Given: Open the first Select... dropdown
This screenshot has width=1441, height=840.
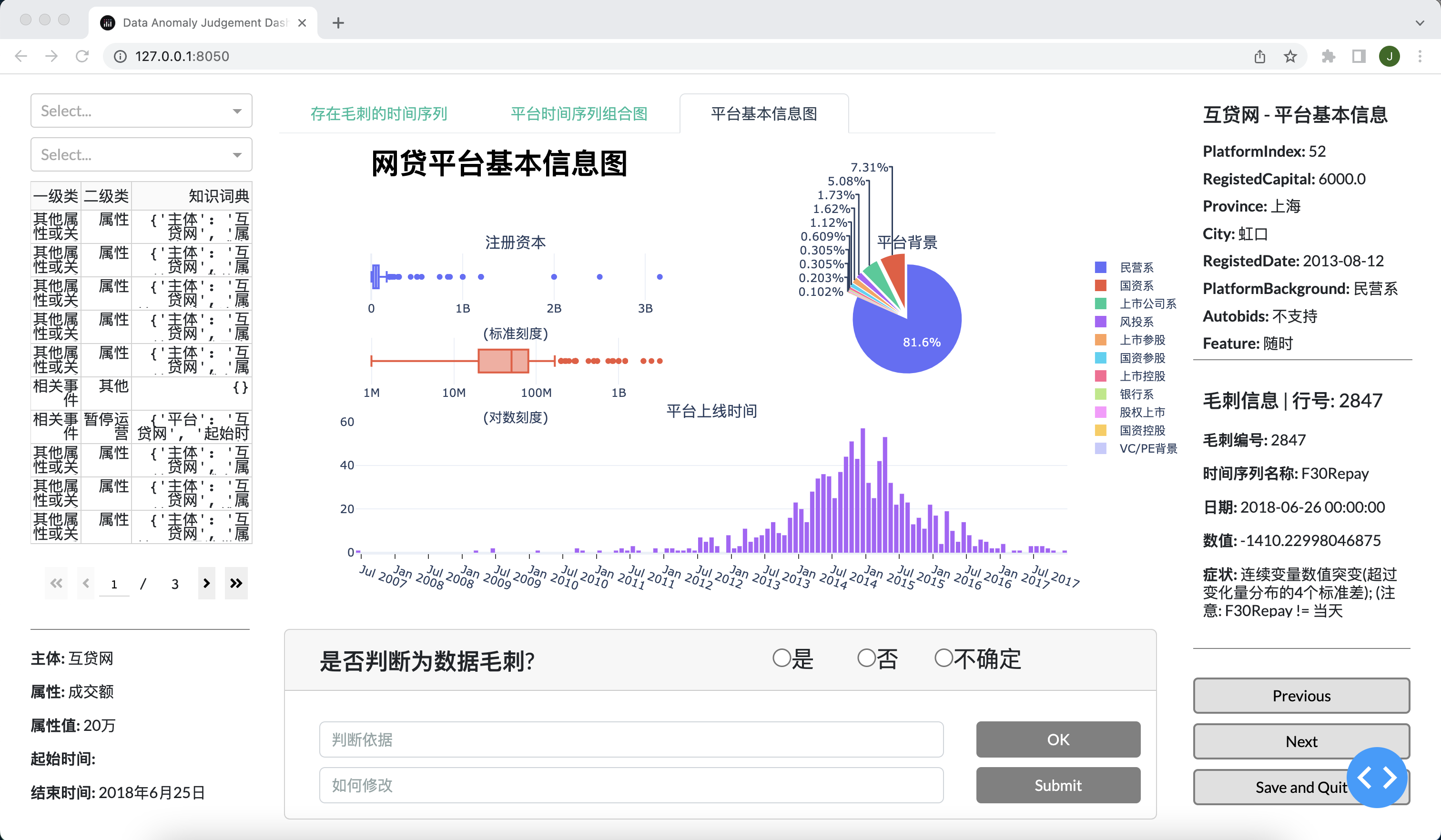Looking at the screenshot, I should click(141, 110).
